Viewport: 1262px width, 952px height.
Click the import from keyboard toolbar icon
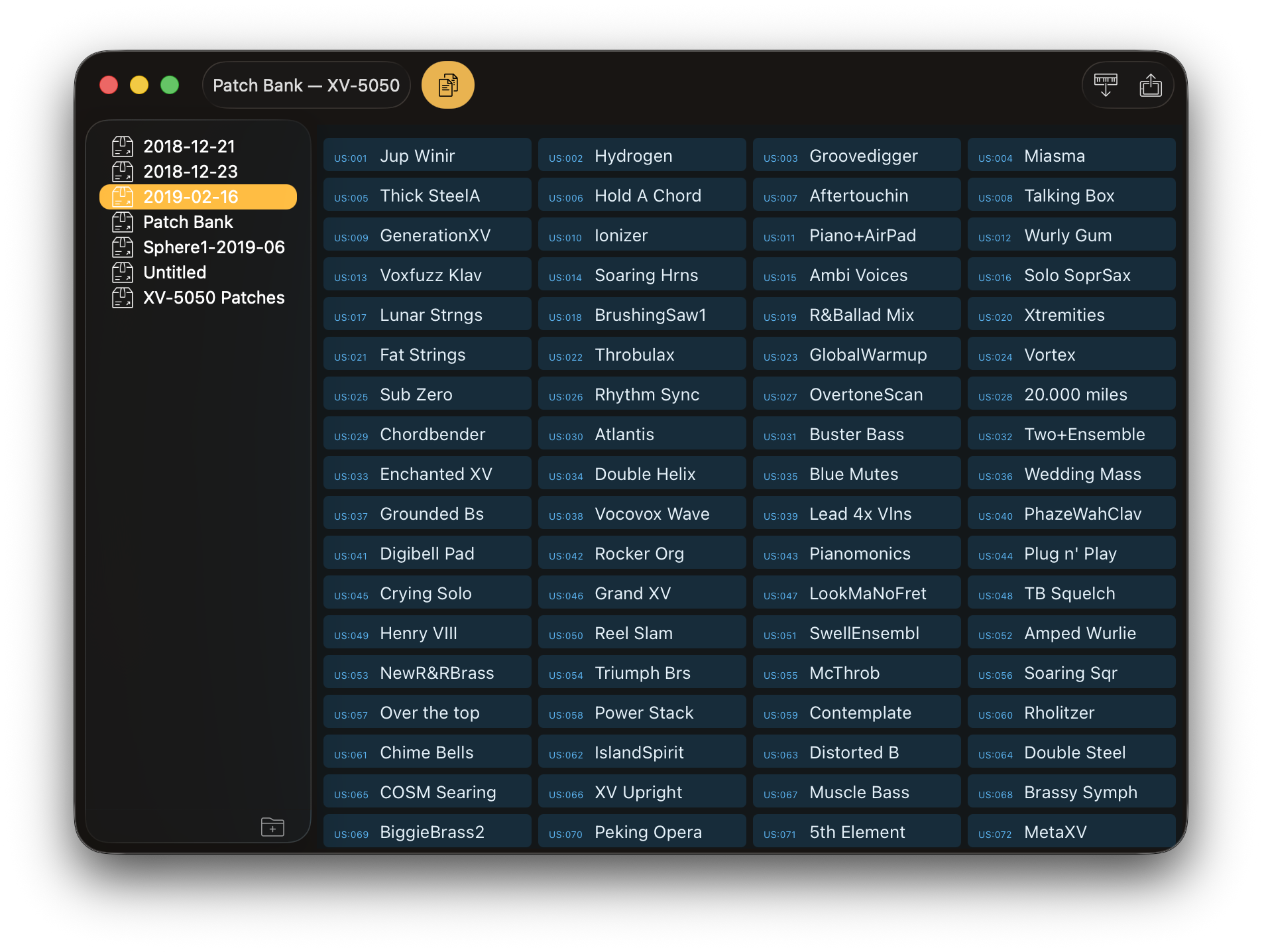point(1106,85)
